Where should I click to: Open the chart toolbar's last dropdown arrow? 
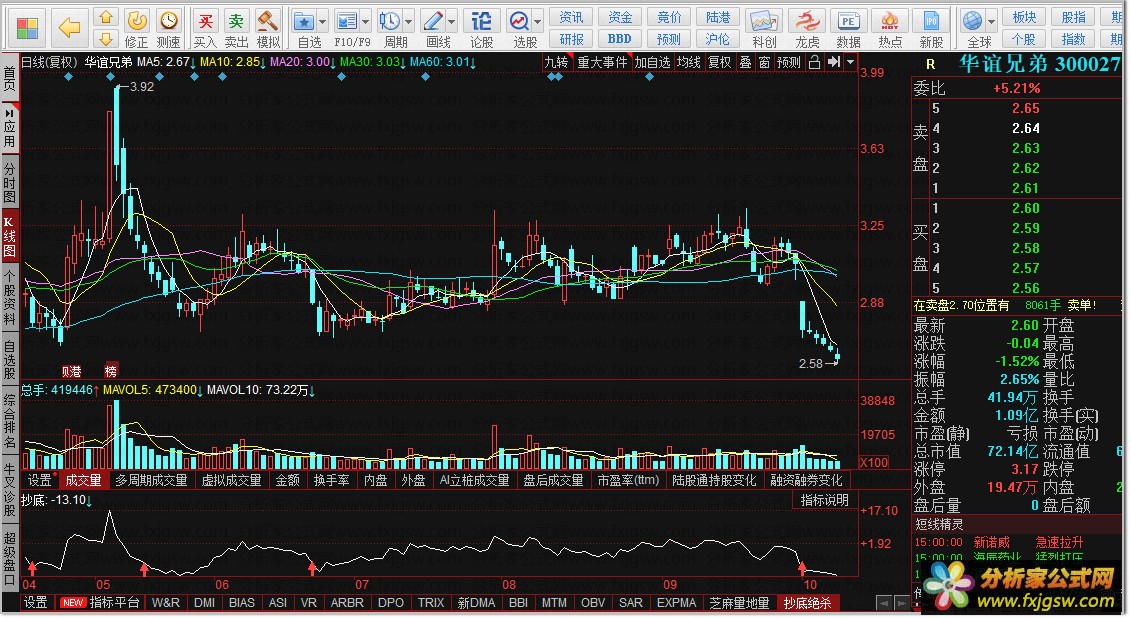[850, 63]
